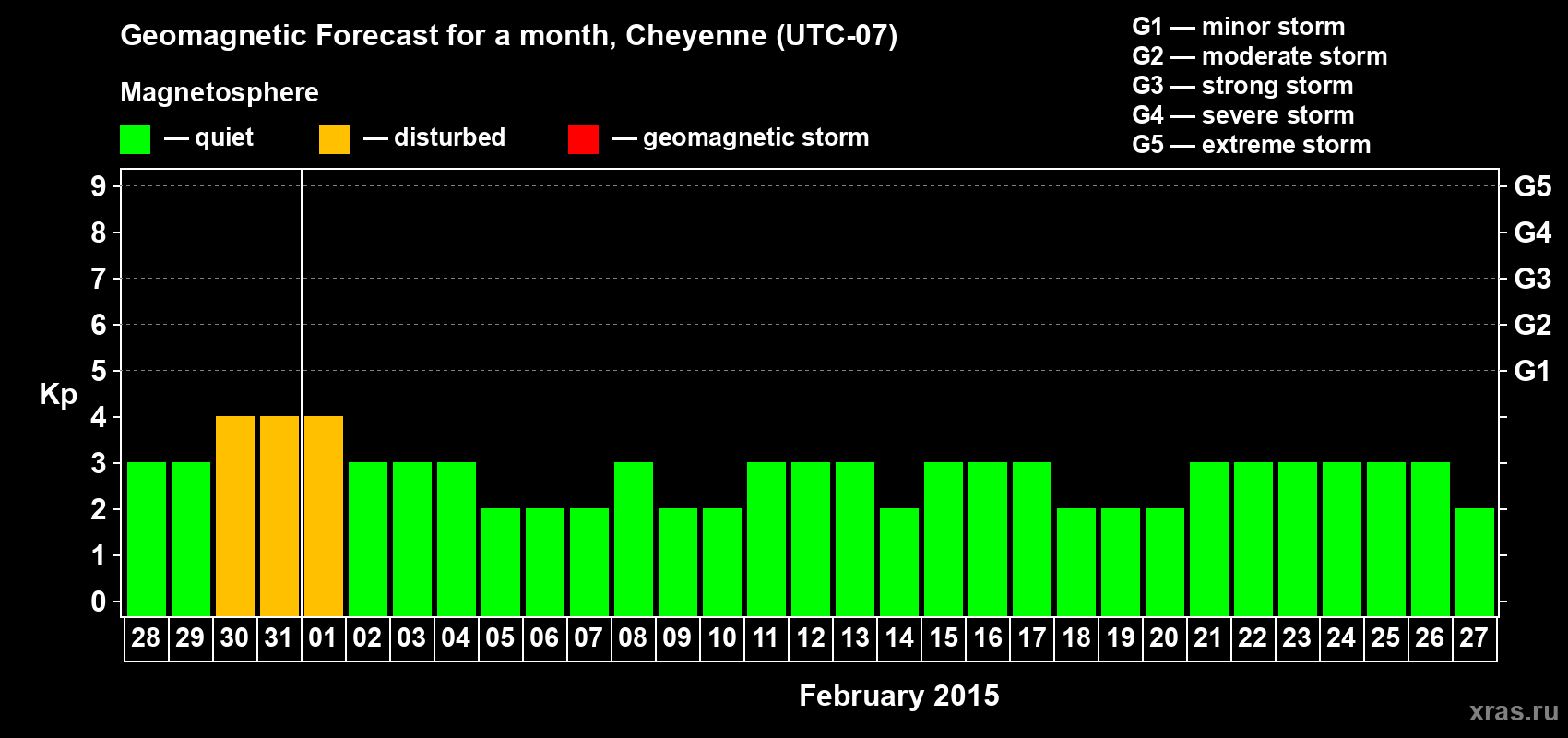
Task: Click the 'G5 — extreme storm' legend text
Action: click(1252, 145)
